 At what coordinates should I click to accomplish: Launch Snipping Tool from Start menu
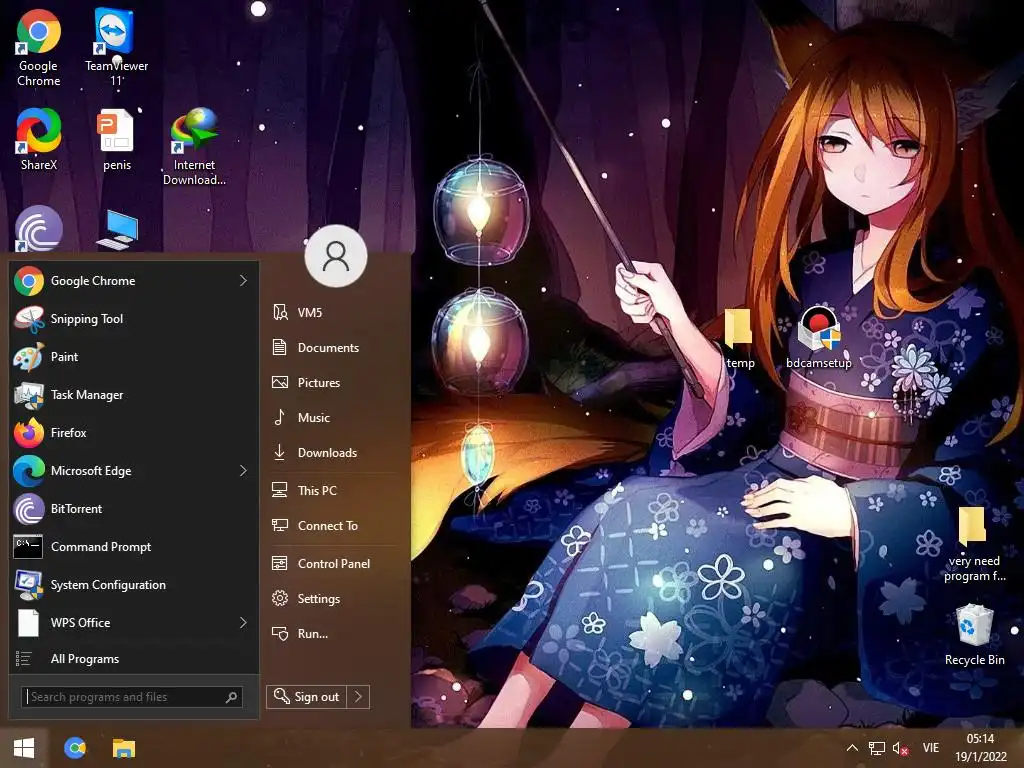tap(135, 319)
